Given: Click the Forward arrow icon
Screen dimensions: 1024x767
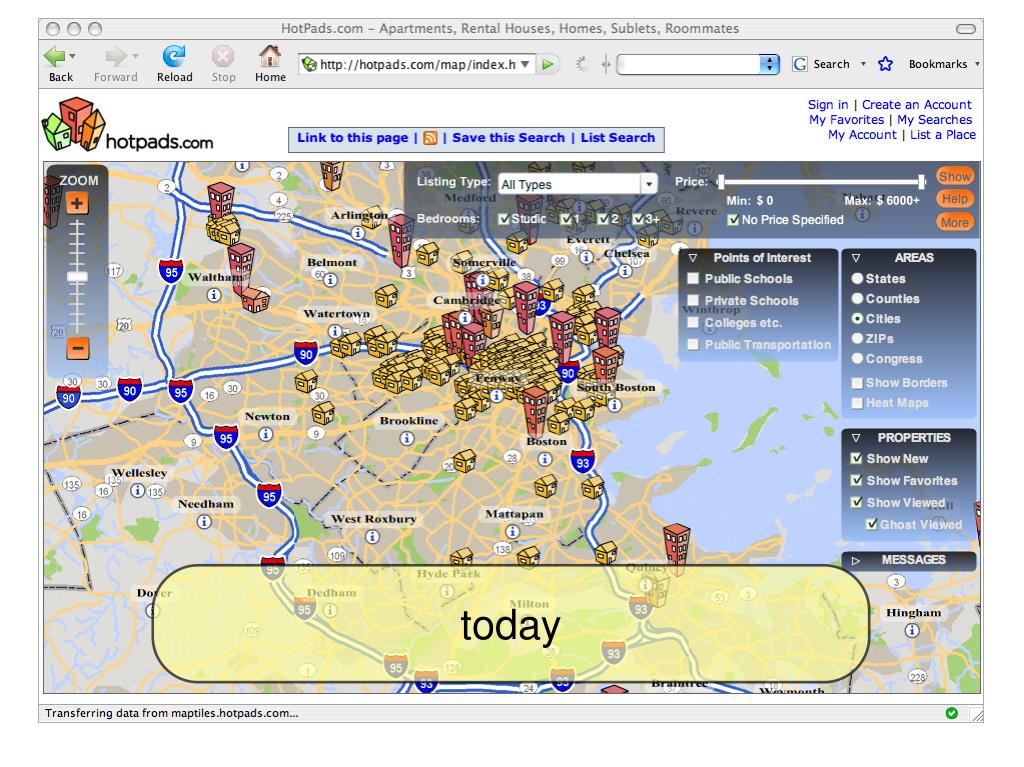Looking at the screenshot, I should [x=116, y=57].
